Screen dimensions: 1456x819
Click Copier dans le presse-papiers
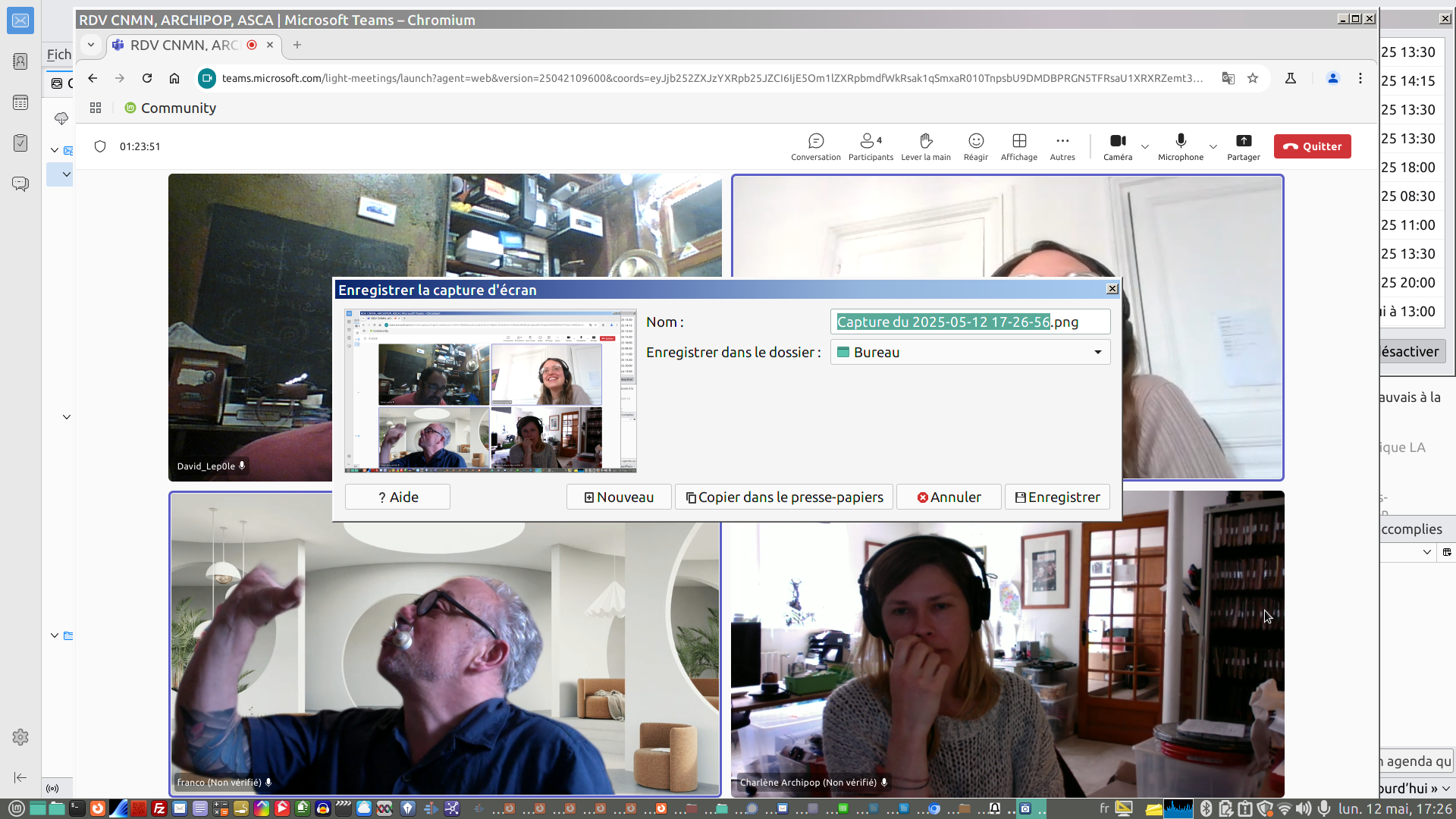pyautogui.click(x=783, y=497)
